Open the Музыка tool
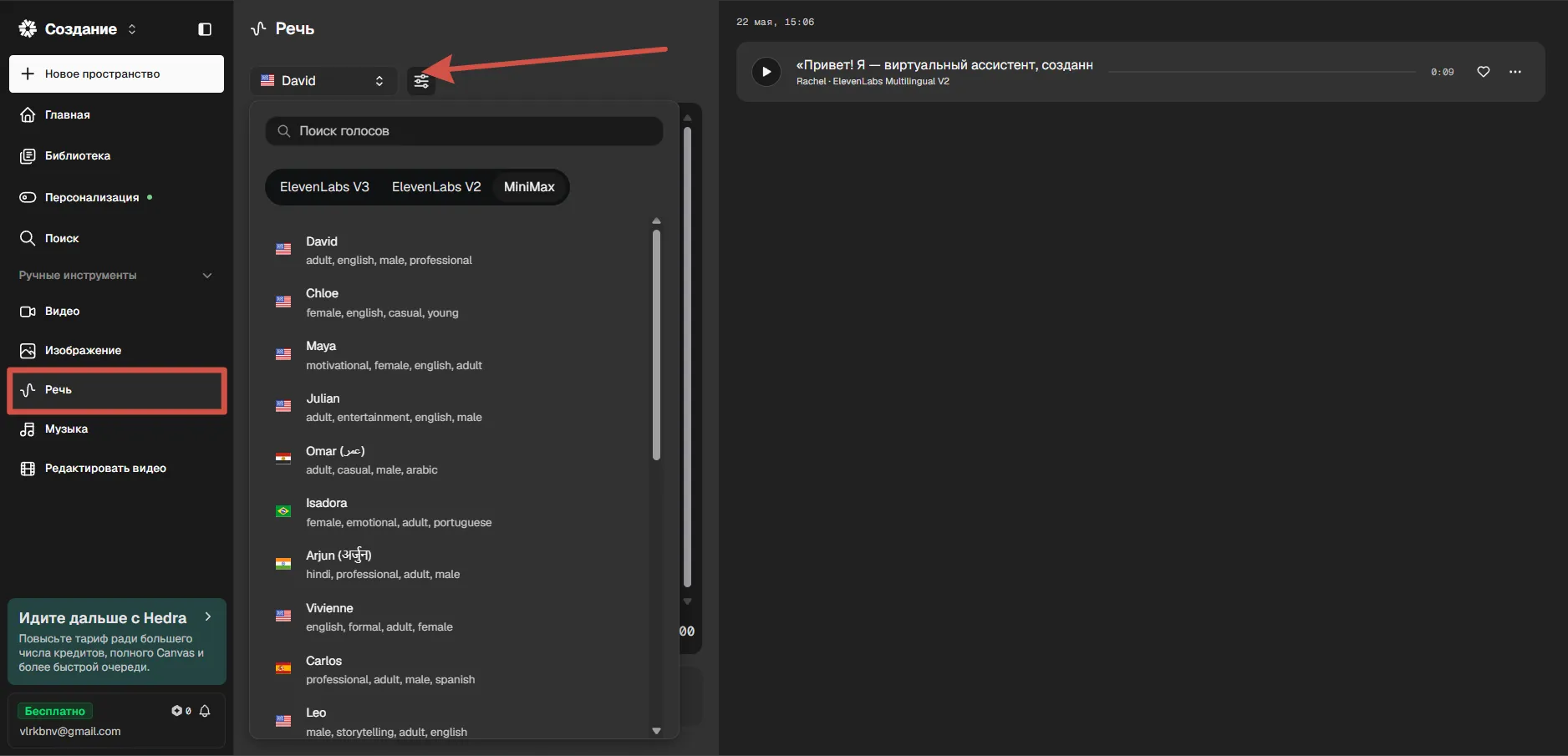 tap(116, 429)
